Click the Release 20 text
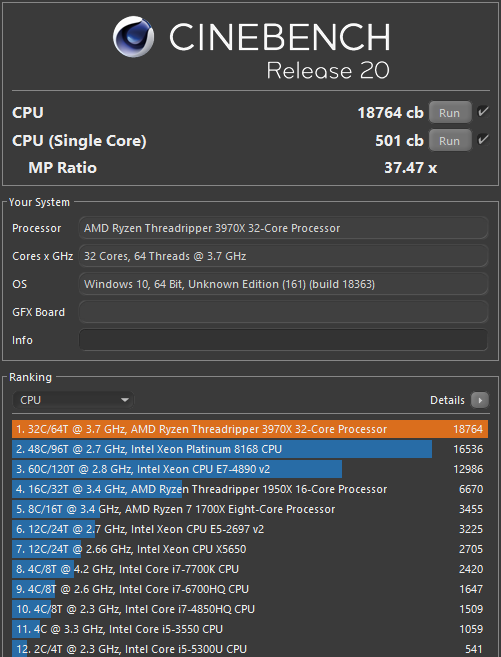 (x=328, y=70)
